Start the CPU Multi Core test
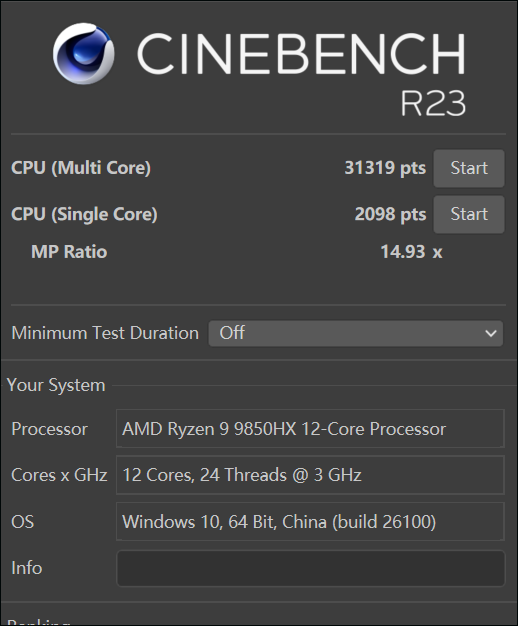 (x=469, y=168)
